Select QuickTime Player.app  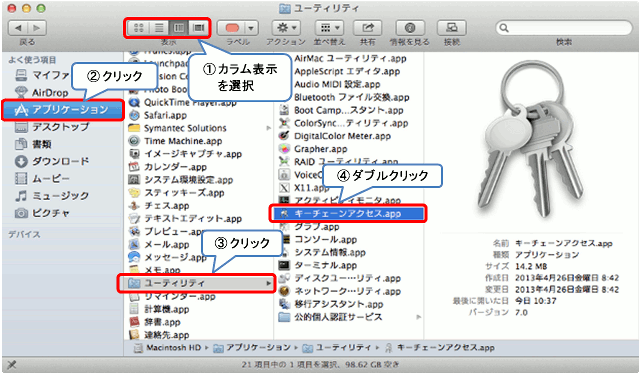(182, 102)
